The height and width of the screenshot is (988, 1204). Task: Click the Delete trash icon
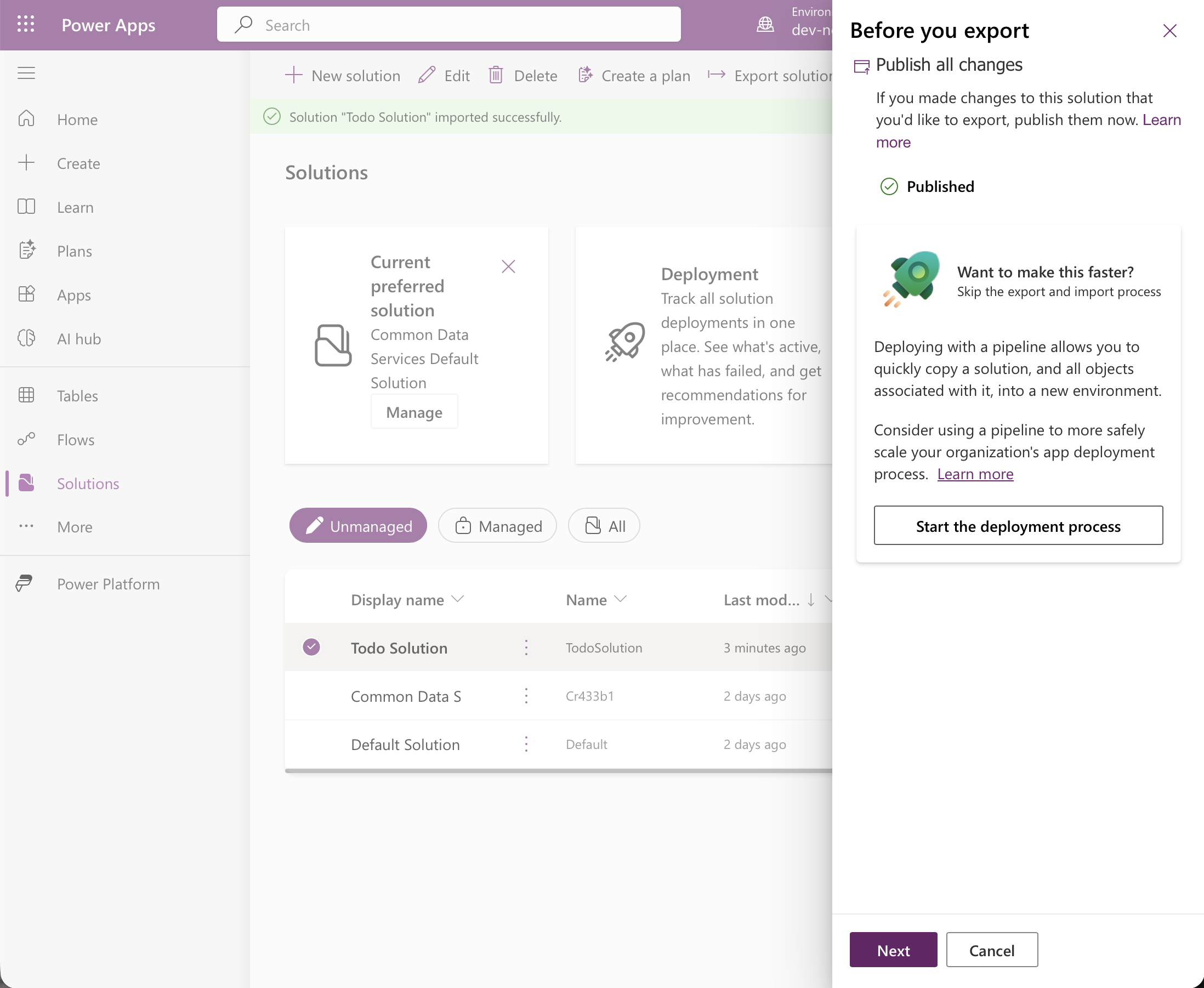(496, 76)
